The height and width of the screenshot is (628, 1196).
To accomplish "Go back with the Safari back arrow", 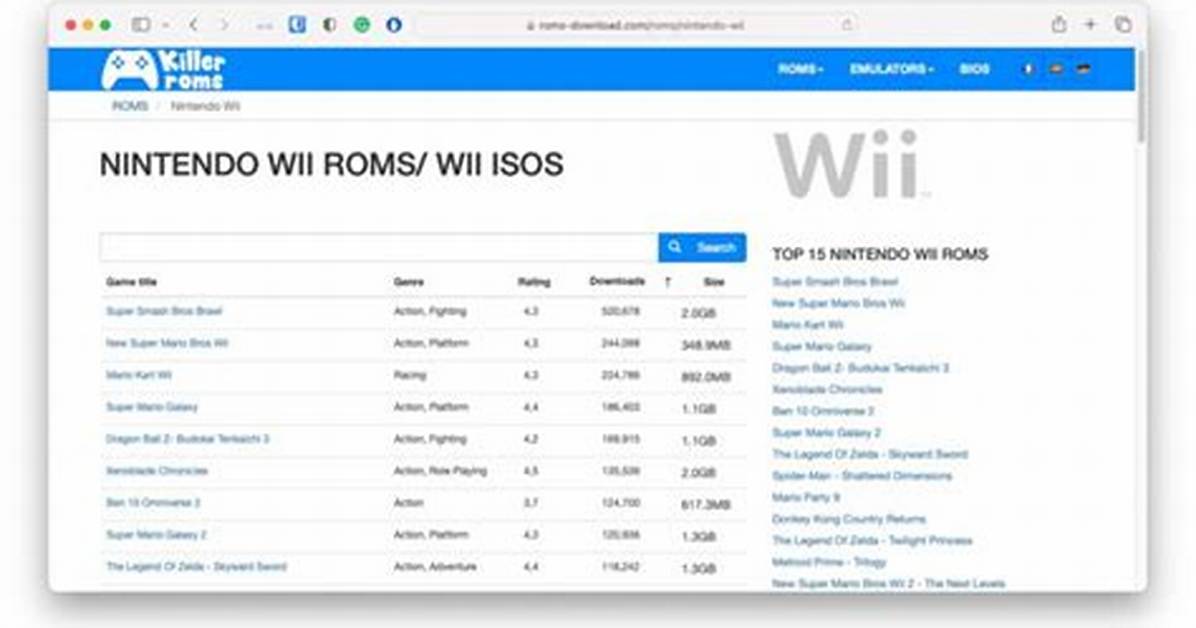I will coord(194,25).
